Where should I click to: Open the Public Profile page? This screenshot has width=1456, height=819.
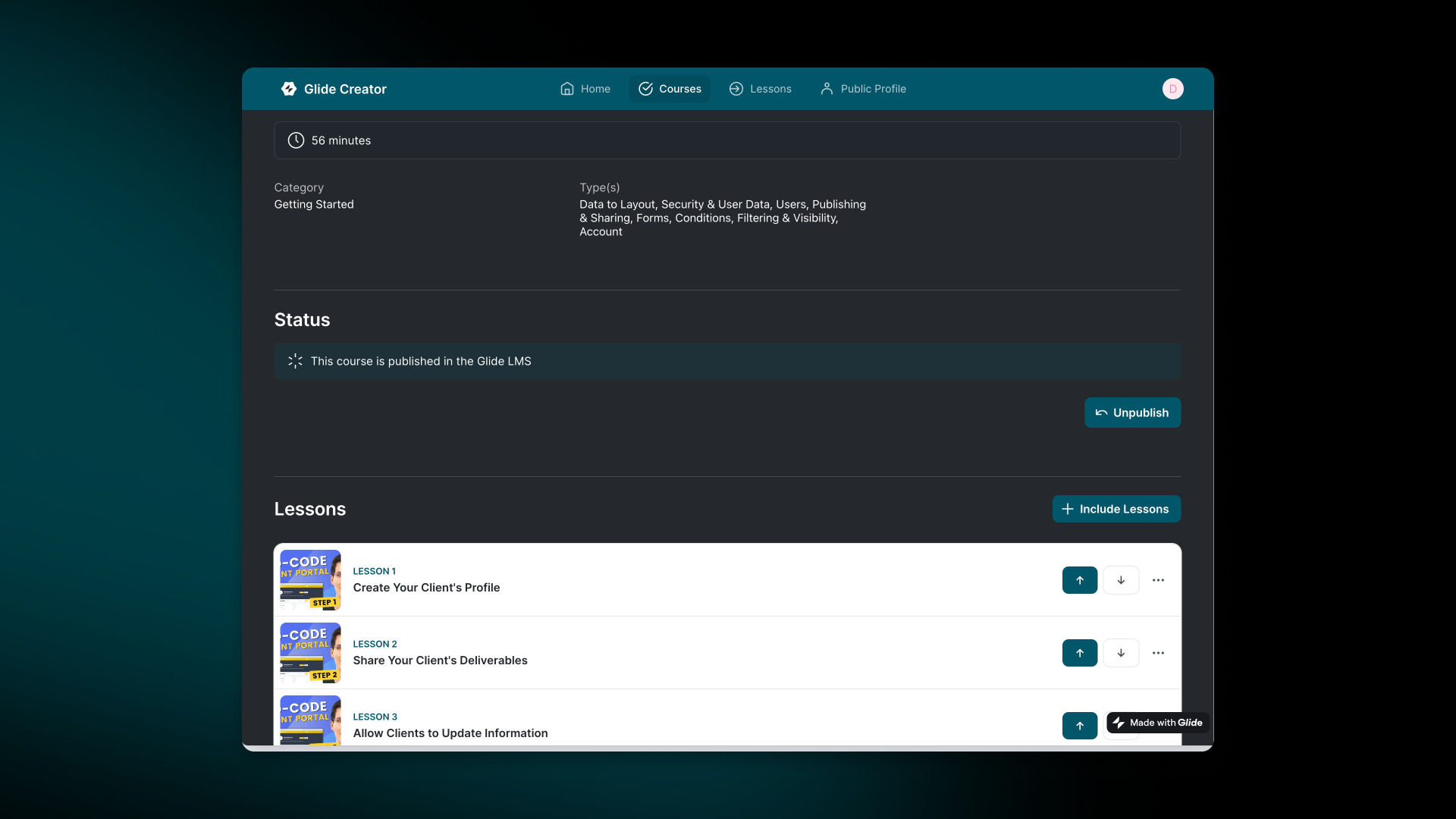point(863,89)
